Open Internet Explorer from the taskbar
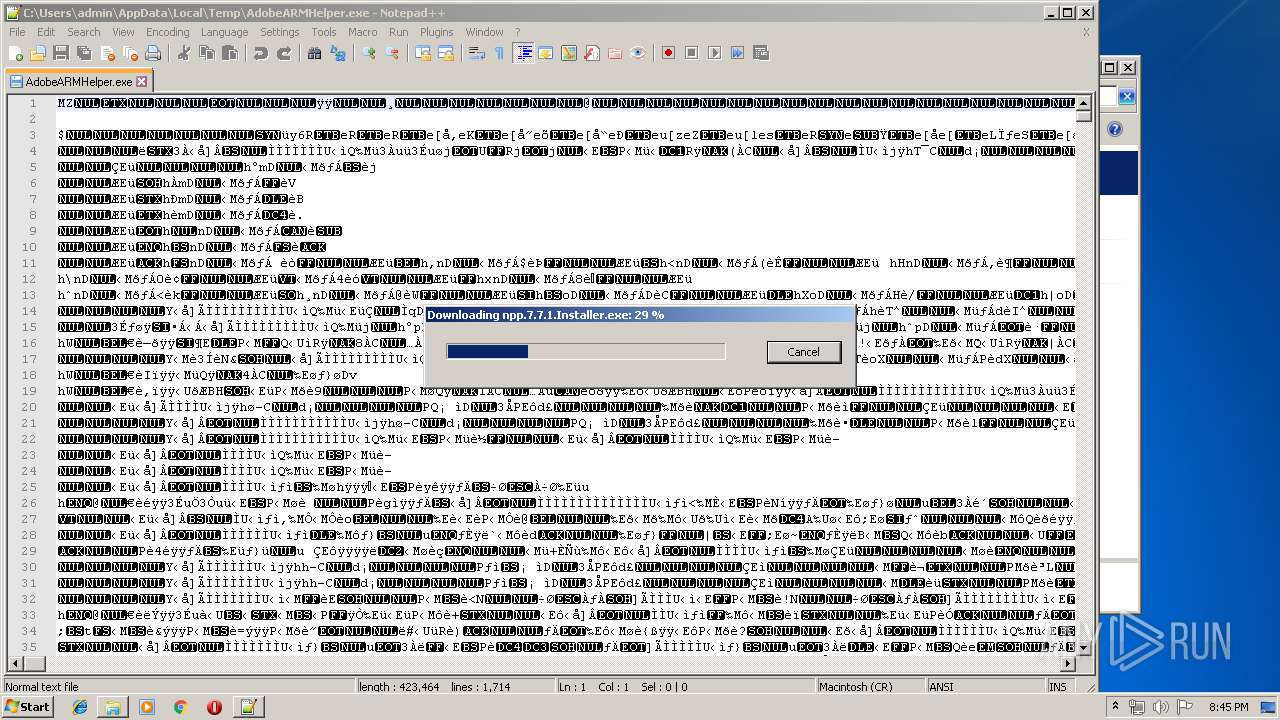The width and height of the screenshot is (1280, 720). pyautogui.click(x=80, y=707)
